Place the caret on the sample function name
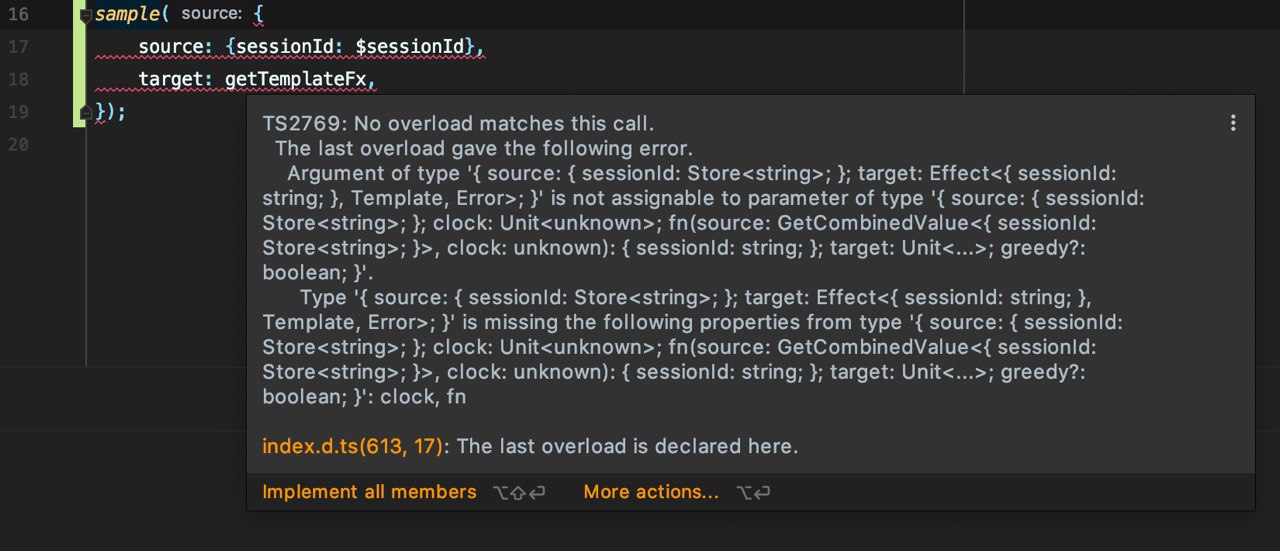Screen dimensions: 1280x551 click(127, 15)
